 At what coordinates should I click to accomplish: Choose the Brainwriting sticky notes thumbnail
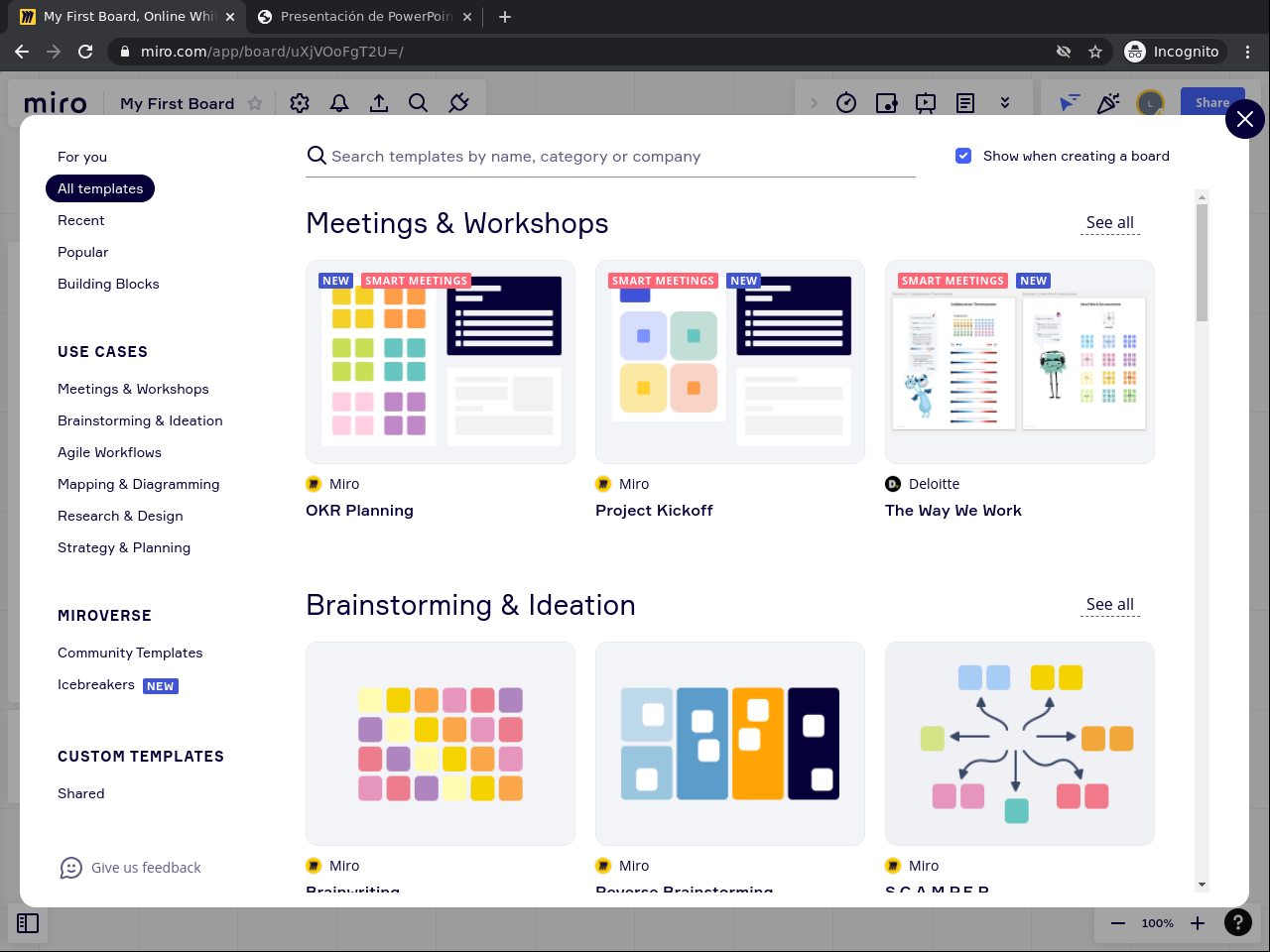441,744
